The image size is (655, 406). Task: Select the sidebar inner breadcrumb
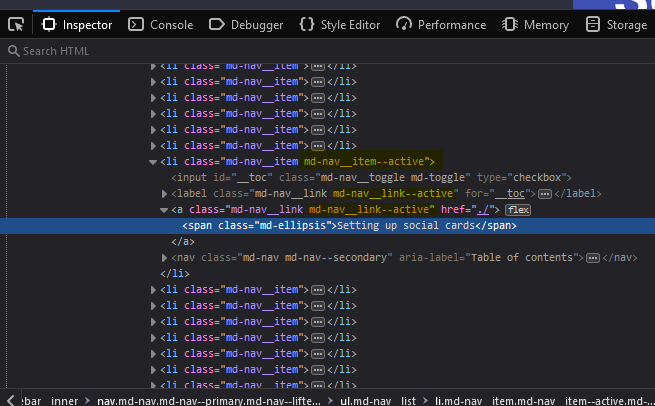click(49, 401)
